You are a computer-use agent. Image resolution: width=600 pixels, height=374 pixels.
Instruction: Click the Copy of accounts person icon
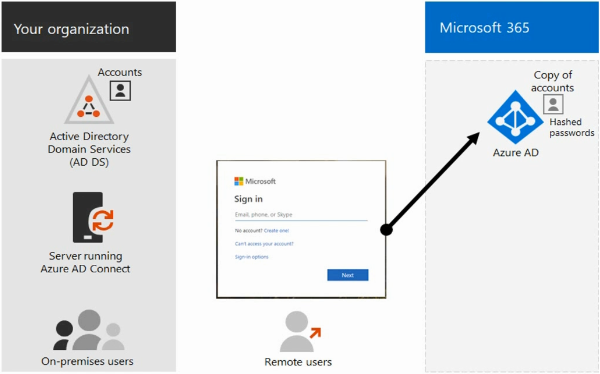coord(553,104)
